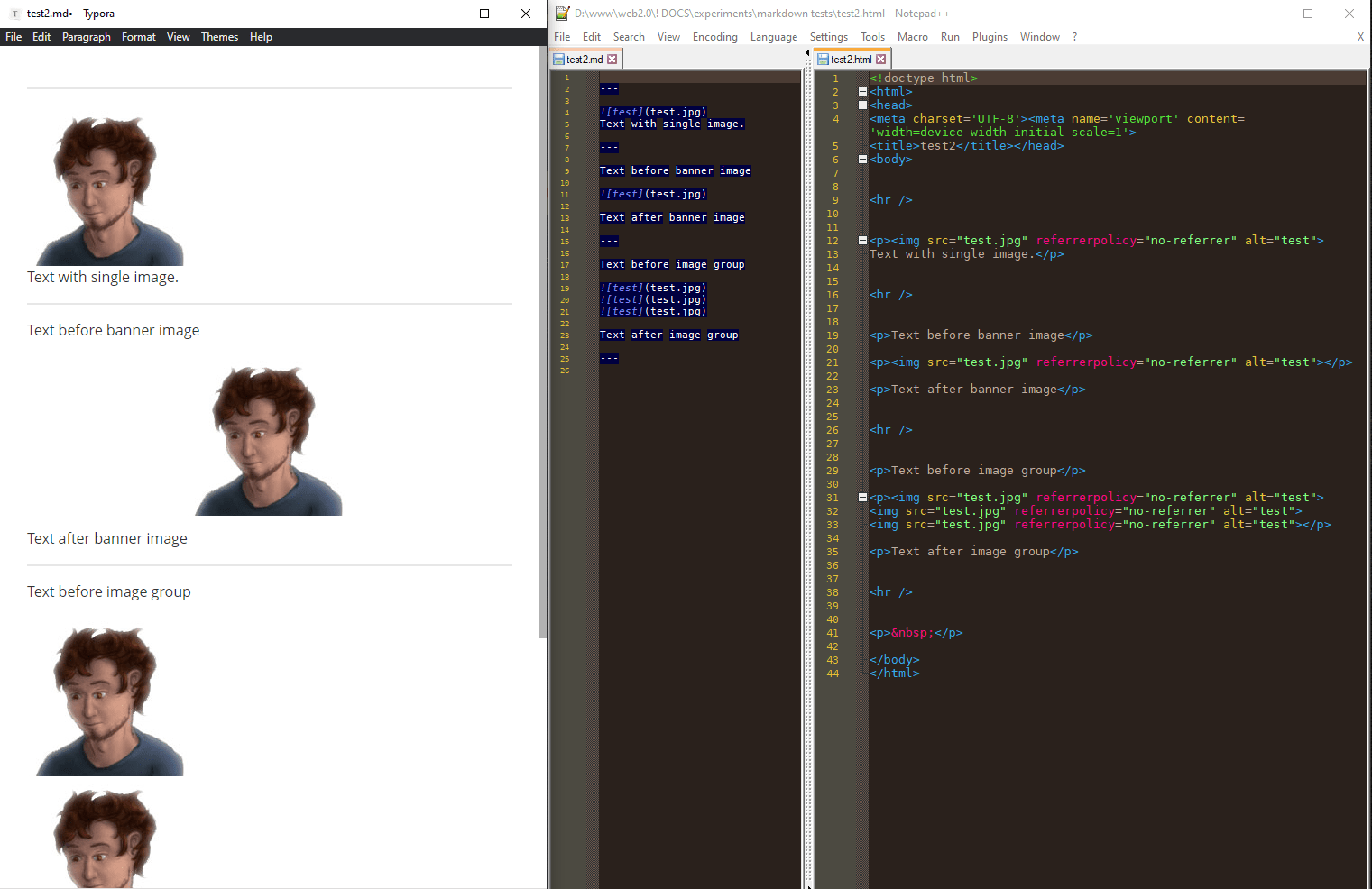Screen dimensions: 1372x889
Task: Switch to the test2.md tab
Action: coord(584,60)
